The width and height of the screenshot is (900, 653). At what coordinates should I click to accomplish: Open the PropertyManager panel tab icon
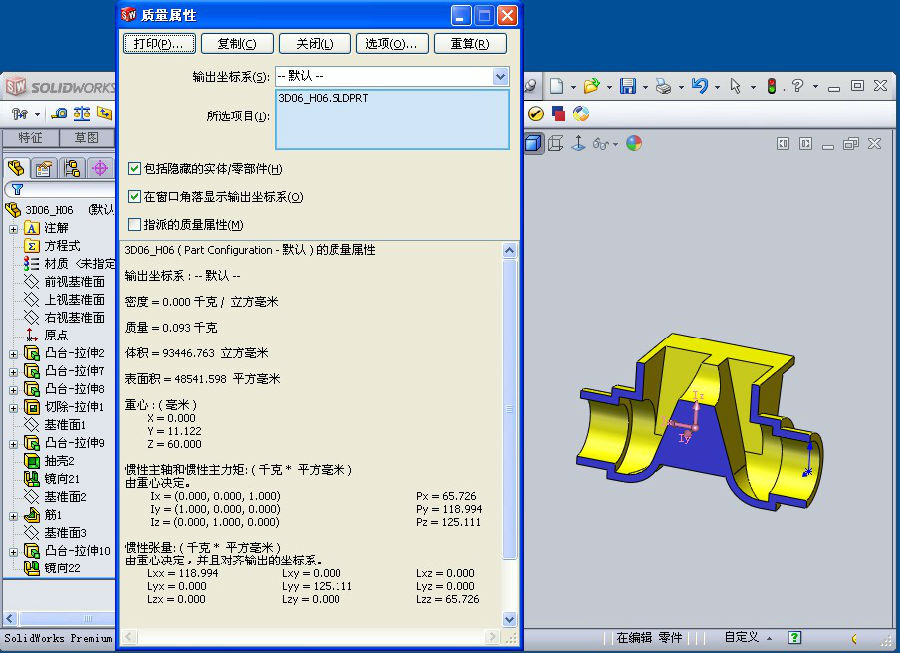[x=43, y=168]
